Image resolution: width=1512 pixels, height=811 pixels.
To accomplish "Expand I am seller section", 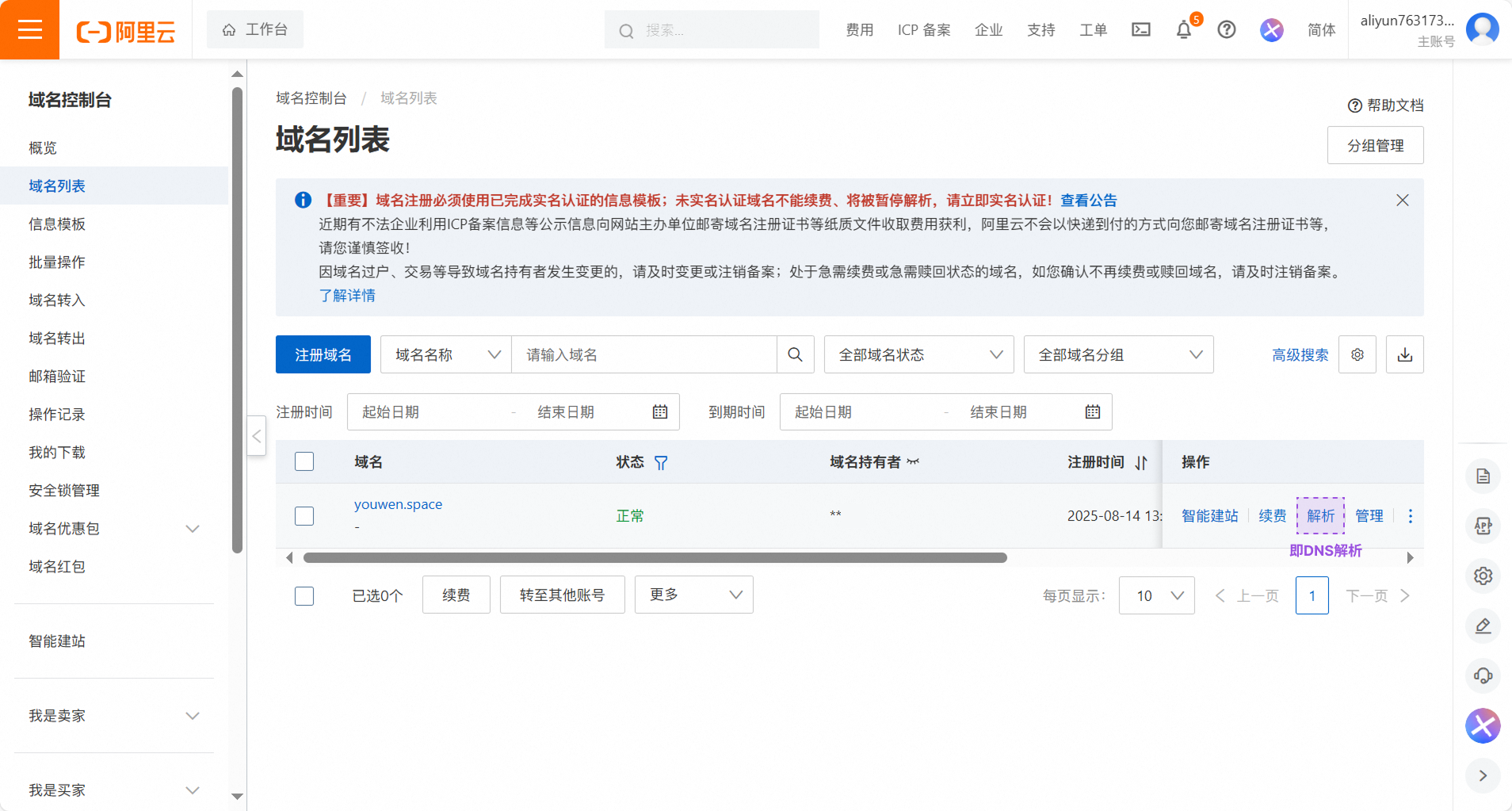I will [193, 716].
